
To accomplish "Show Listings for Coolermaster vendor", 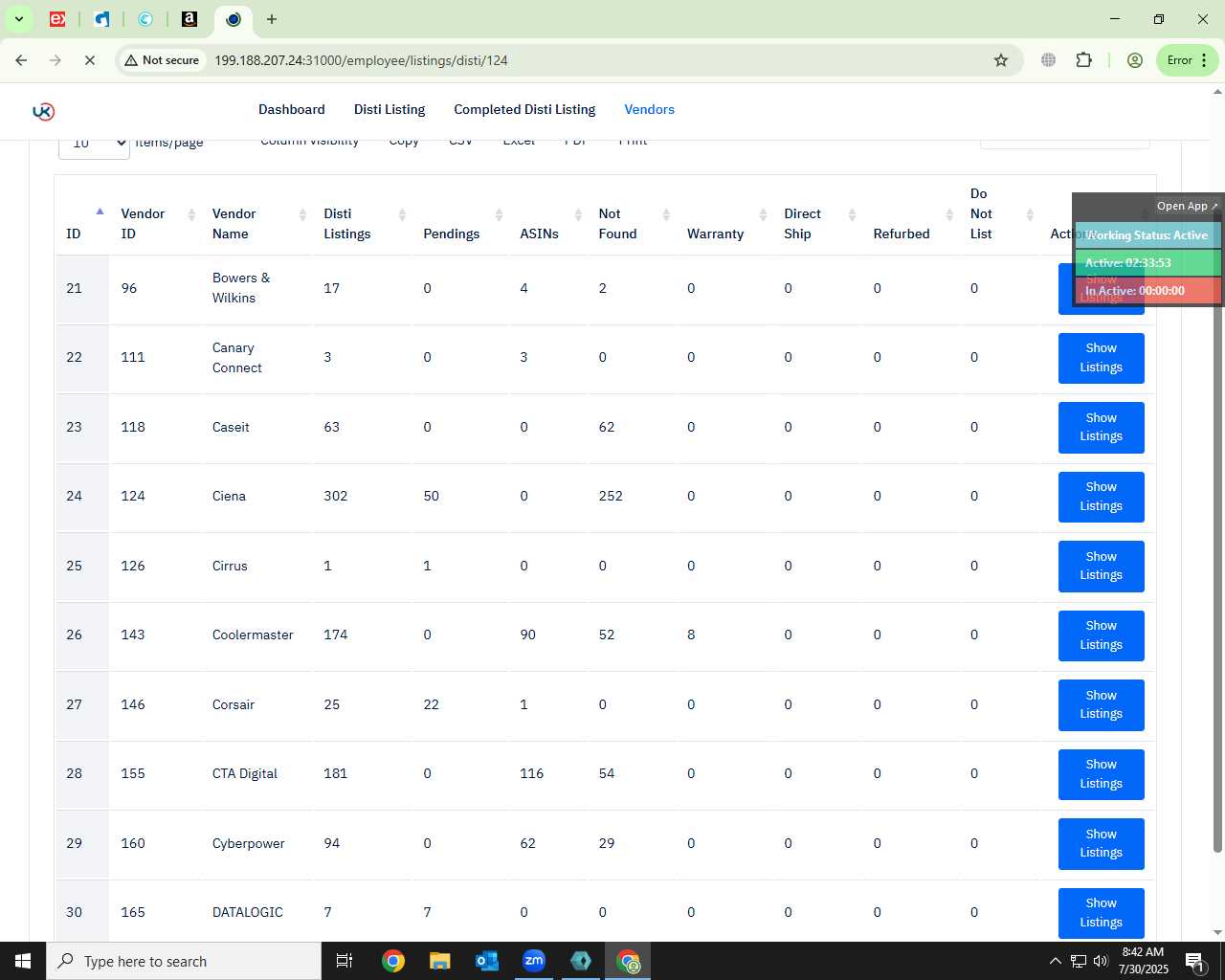I will 1102,635.
